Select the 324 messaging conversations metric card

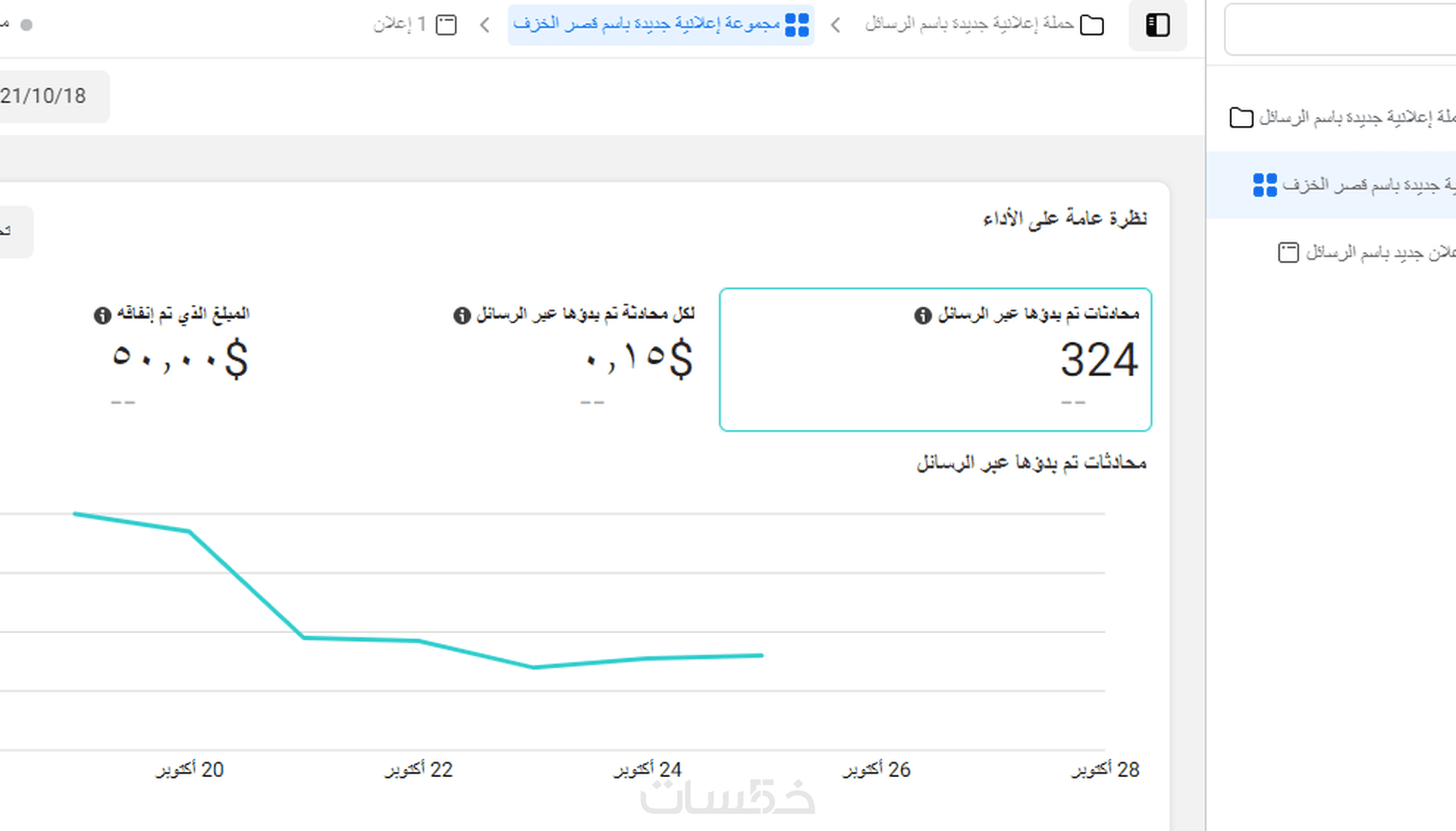tap(935, 360)
